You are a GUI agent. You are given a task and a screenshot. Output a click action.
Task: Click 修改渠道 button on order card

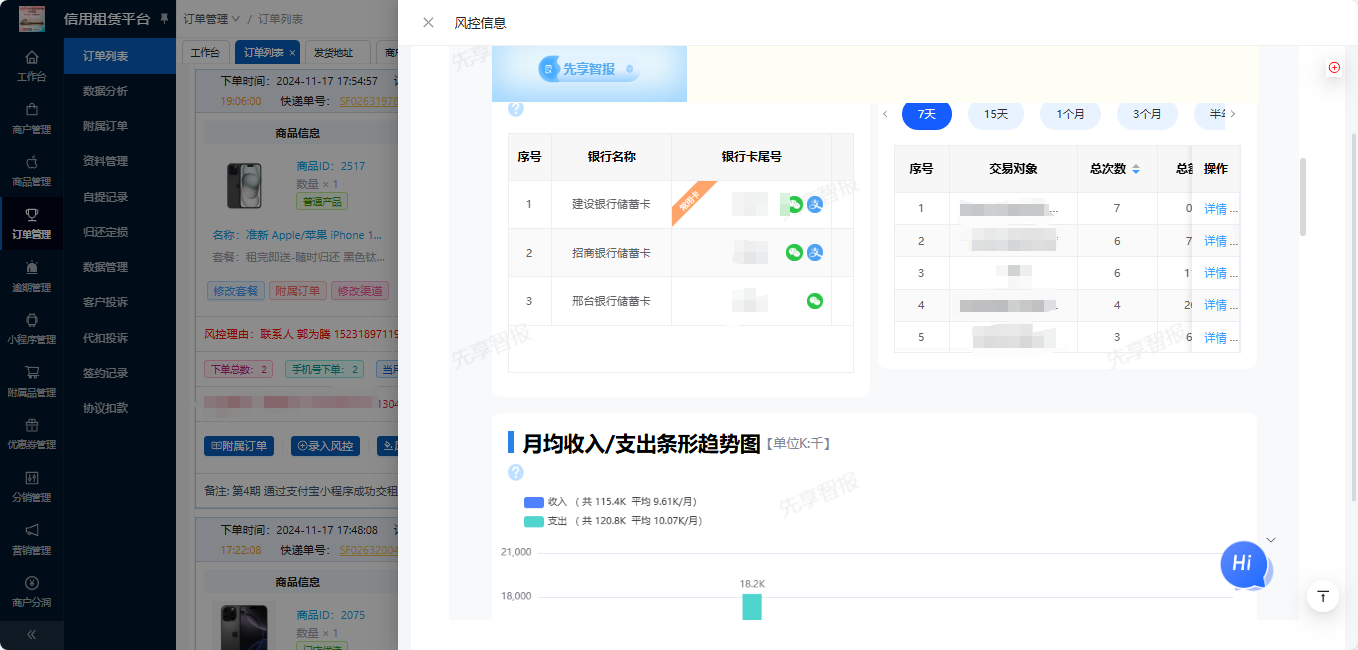pos(361,291)
